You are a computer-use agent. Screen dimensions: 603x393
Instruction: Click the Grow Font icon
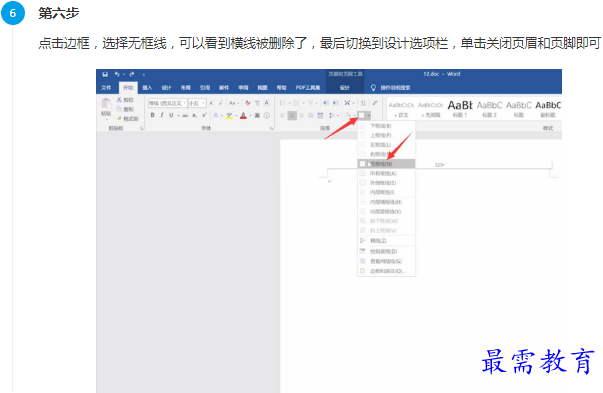coord(212,103)
